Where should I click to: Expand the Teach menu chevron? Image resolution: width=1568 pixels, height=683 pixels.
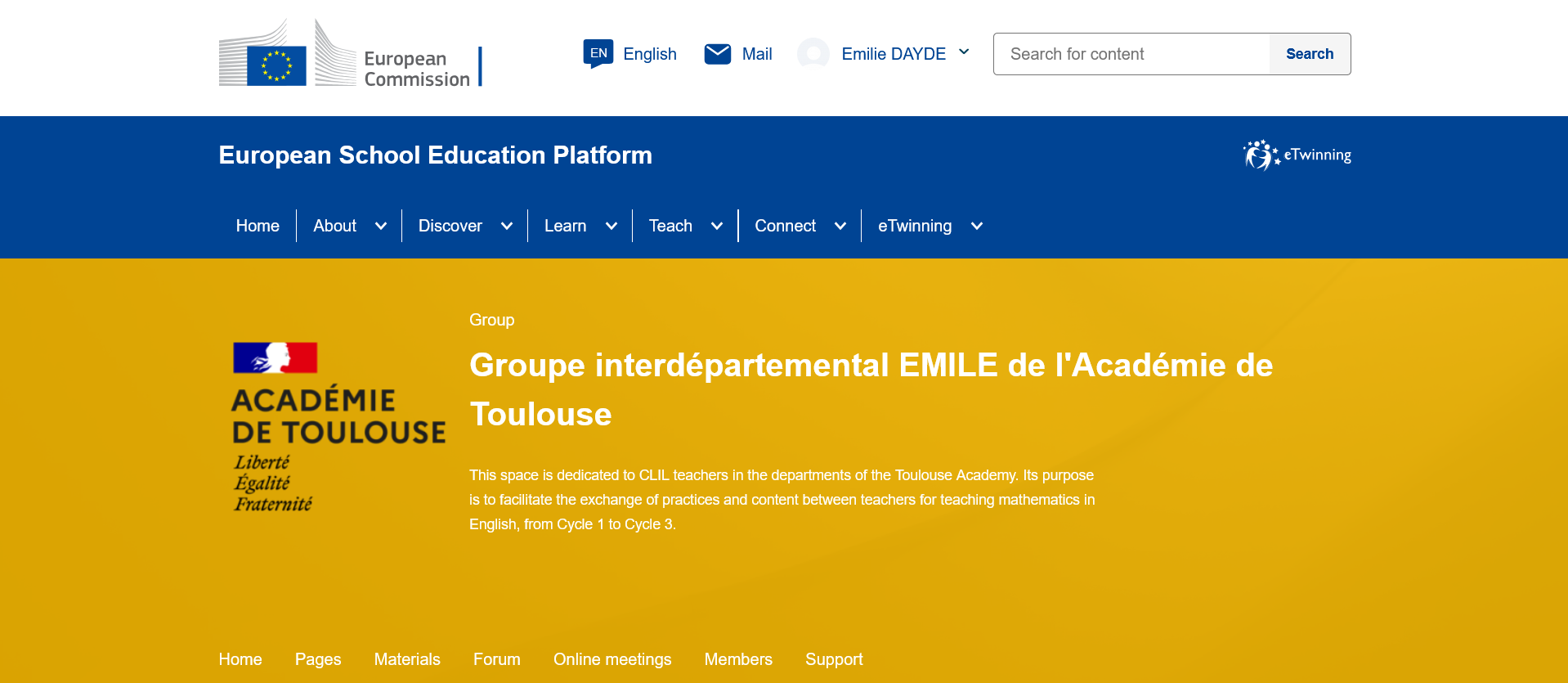(x=717, y=226)
